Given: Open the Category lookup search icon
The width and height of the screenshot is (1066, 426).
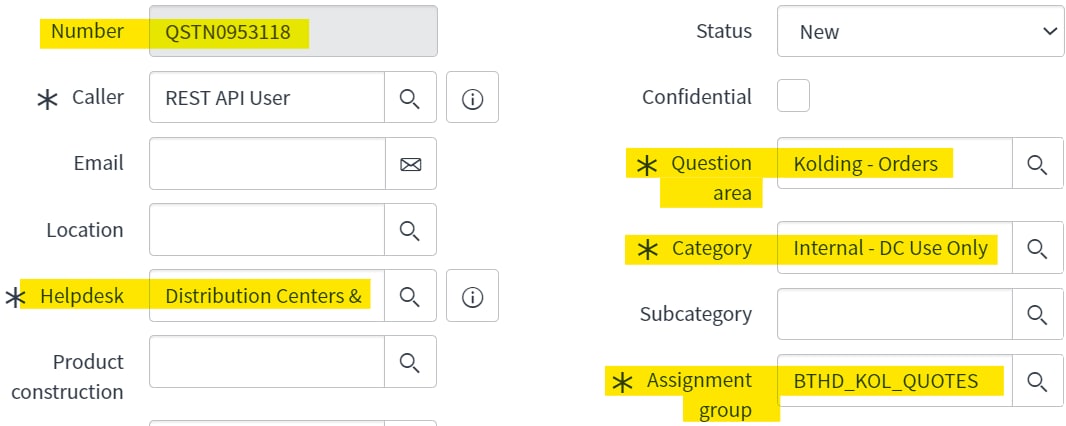Looking at the screenshot, I should click(1037, 248).
